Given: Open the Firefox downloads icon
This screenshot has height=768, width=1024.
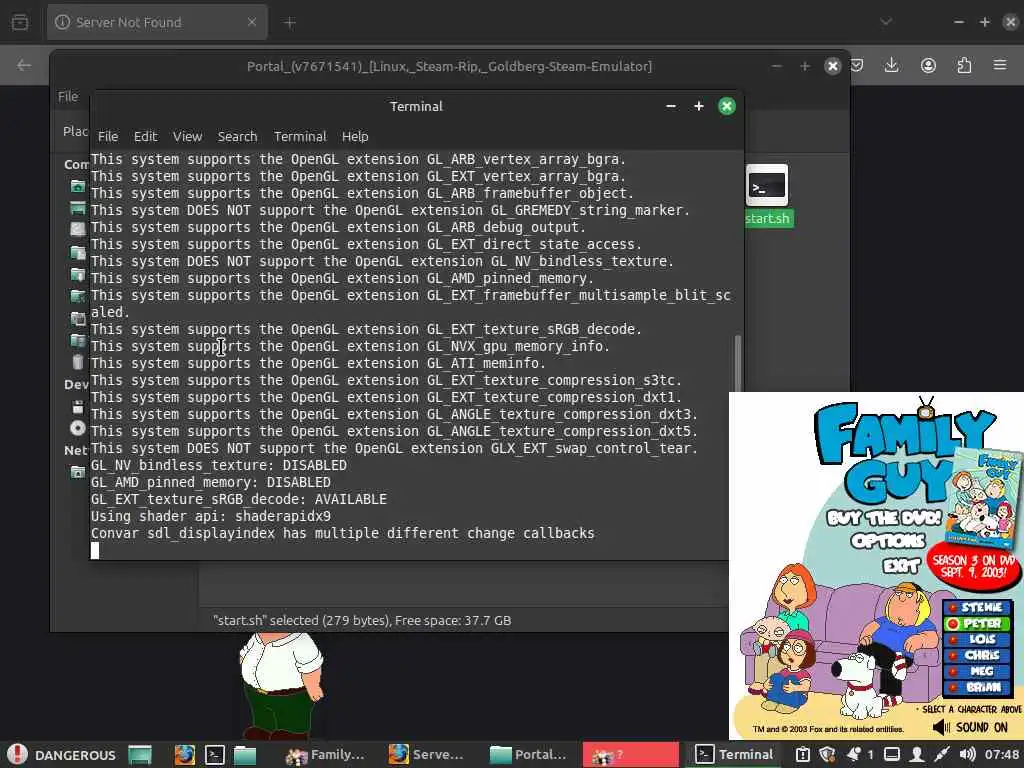Looking at the screenshot, I should [x=891, y=65].
